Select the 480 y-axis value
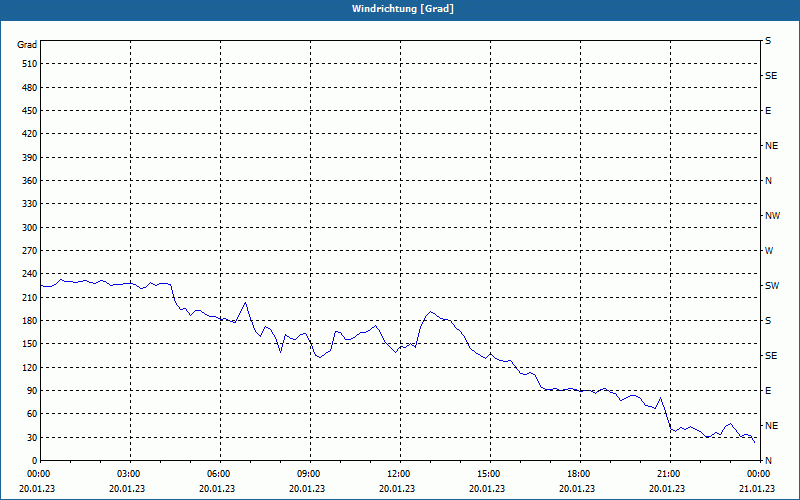 point(30,88)
